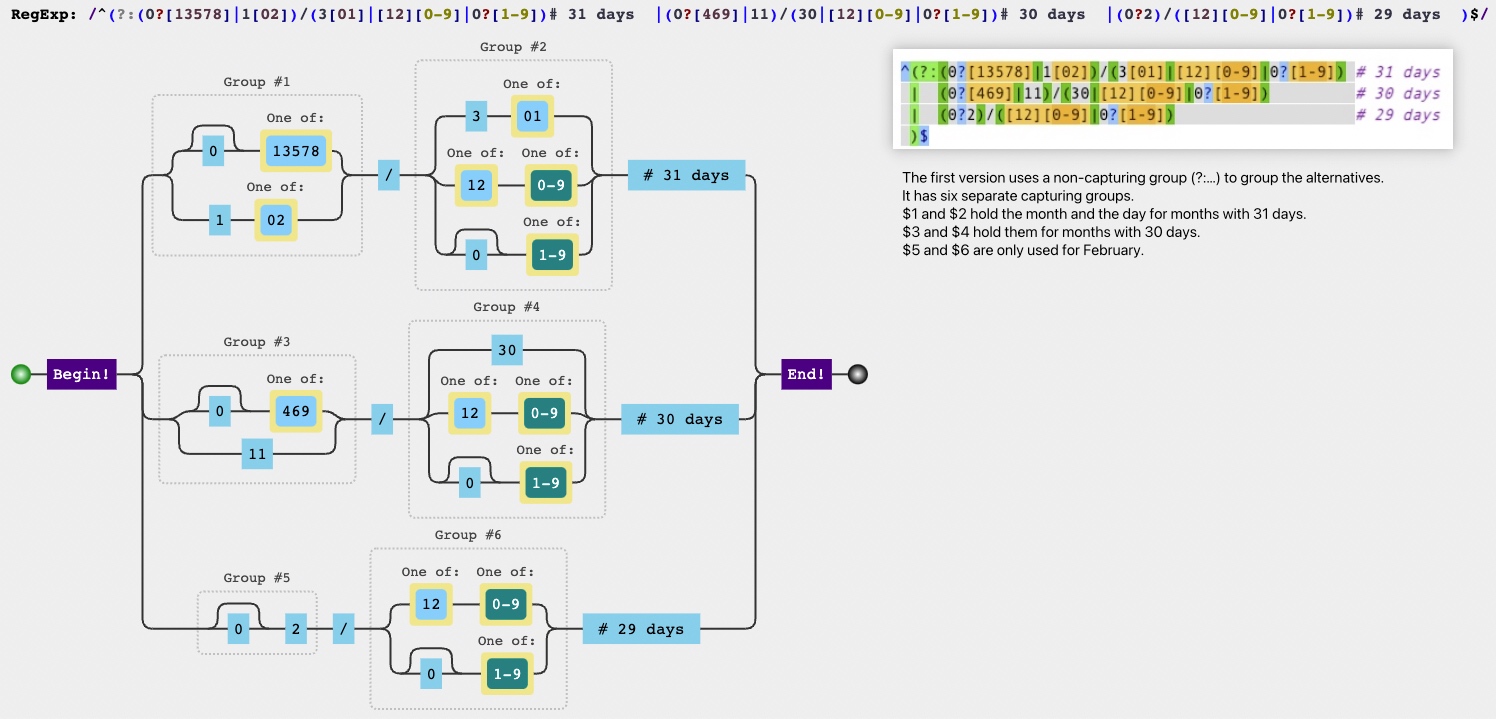Click the green start circle
This screenshot has width=1496, height=719.
pyautogui.click(x=21, y=375)
